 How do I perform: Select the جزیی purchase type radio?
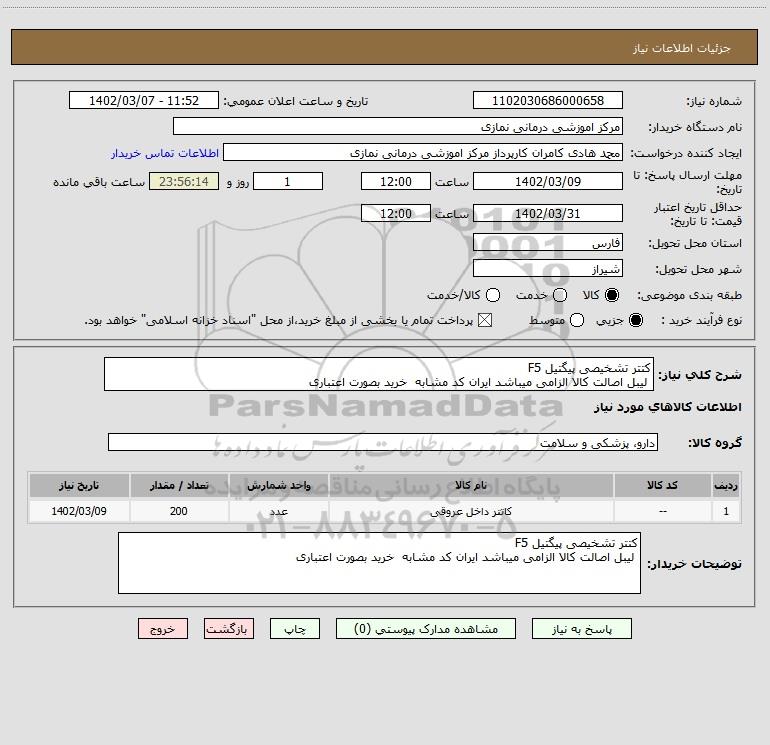(x=635, y=320)
